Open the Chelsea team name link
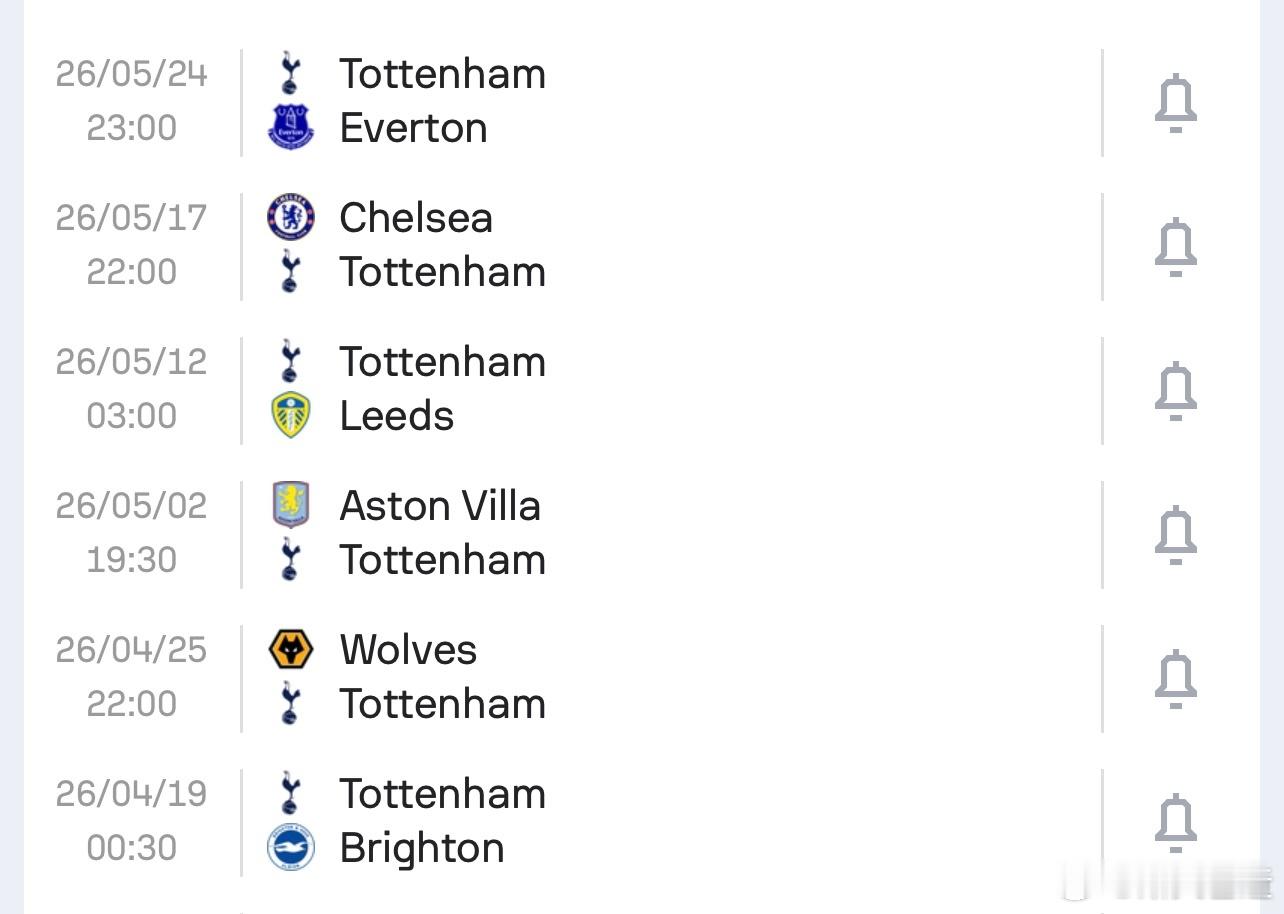 click(416, 218)
